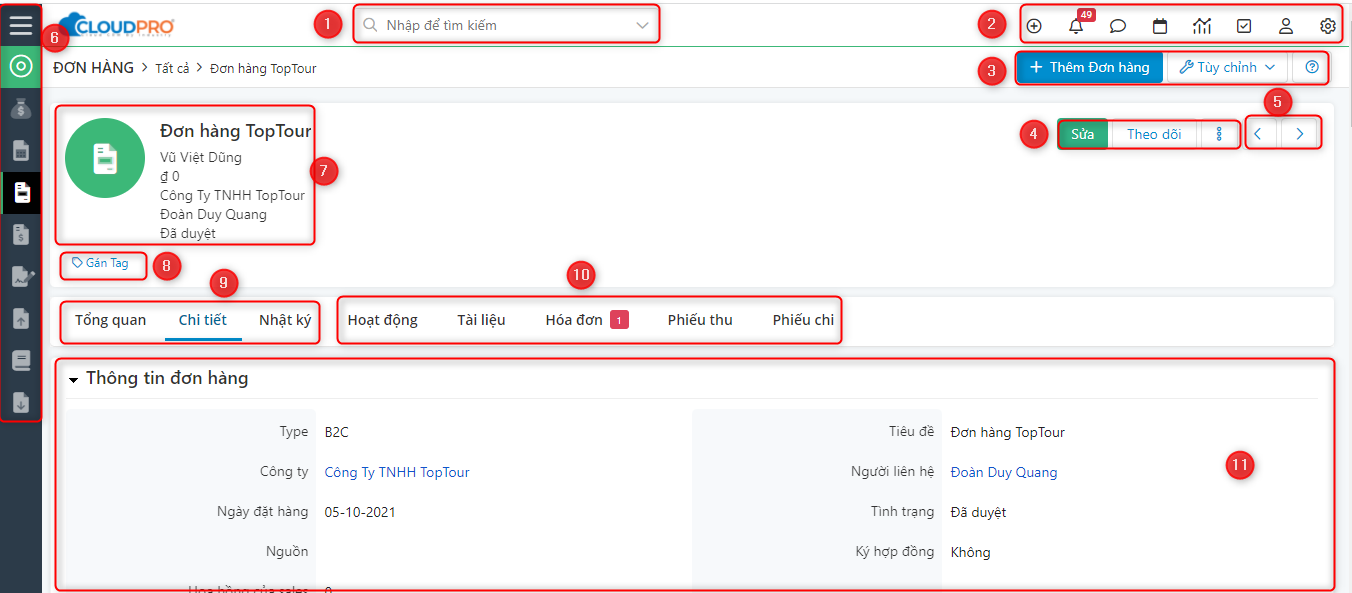Click the Theo dõi follow button

click(x=1154, y=134)
